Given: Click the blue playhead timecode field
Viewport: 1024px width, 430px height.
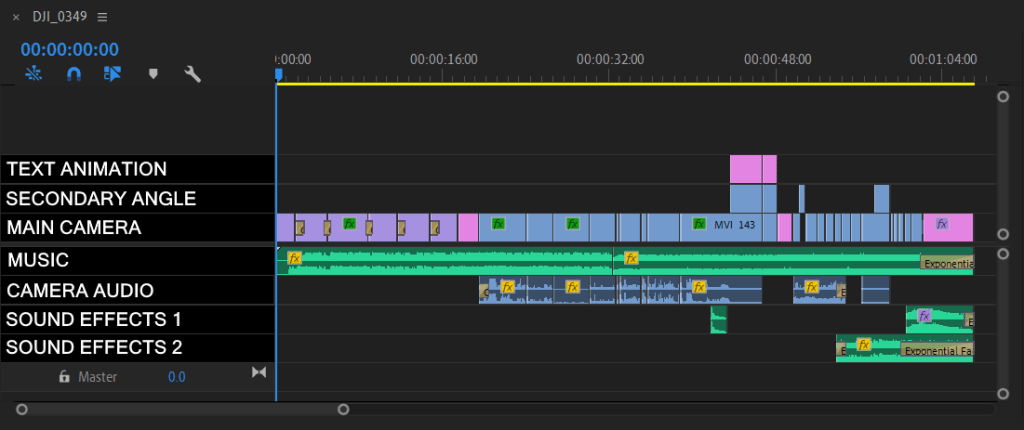Looking at the screenshot, I should click(x=69, y=49).
